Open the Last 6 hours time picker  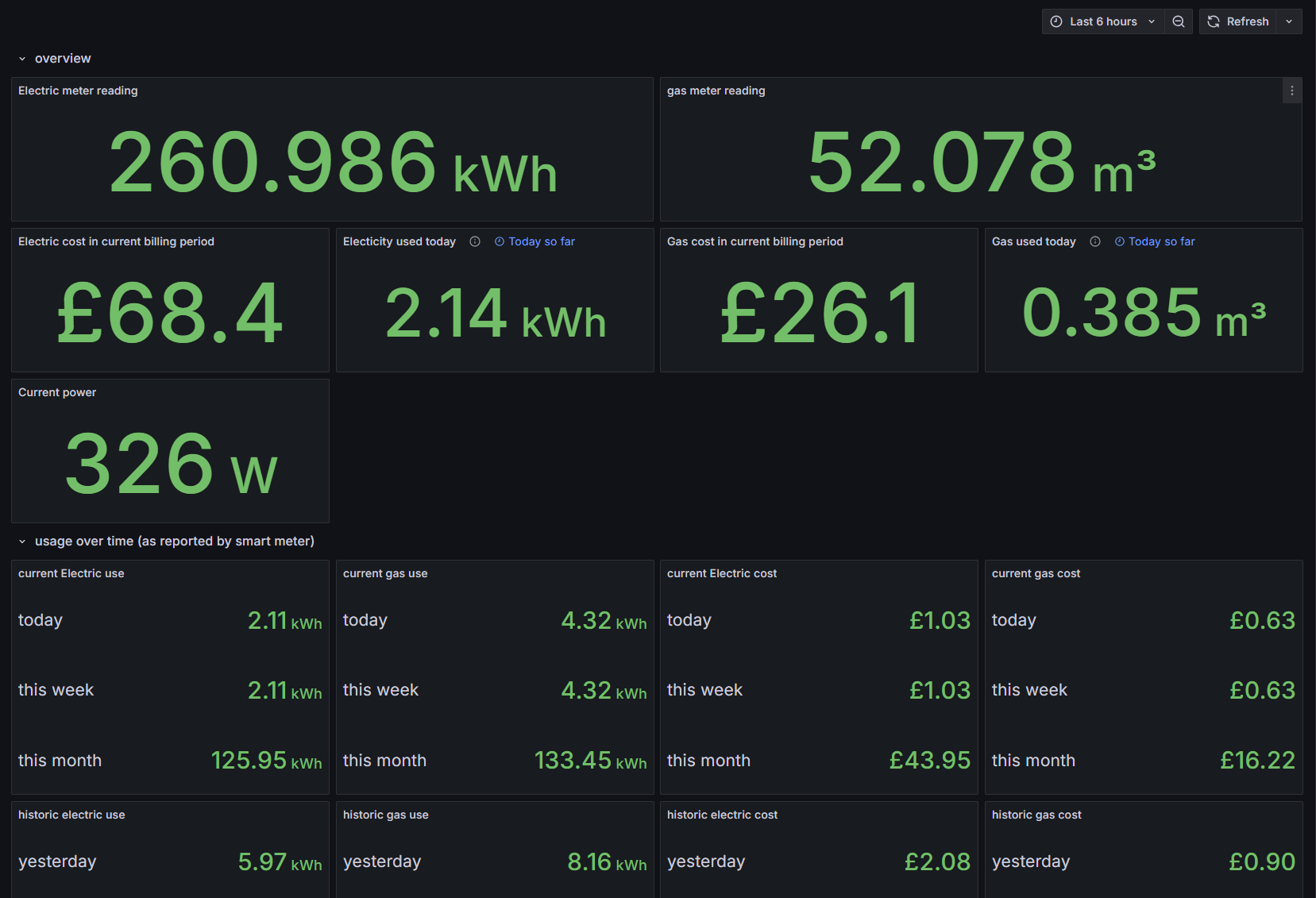[1103, 21]
